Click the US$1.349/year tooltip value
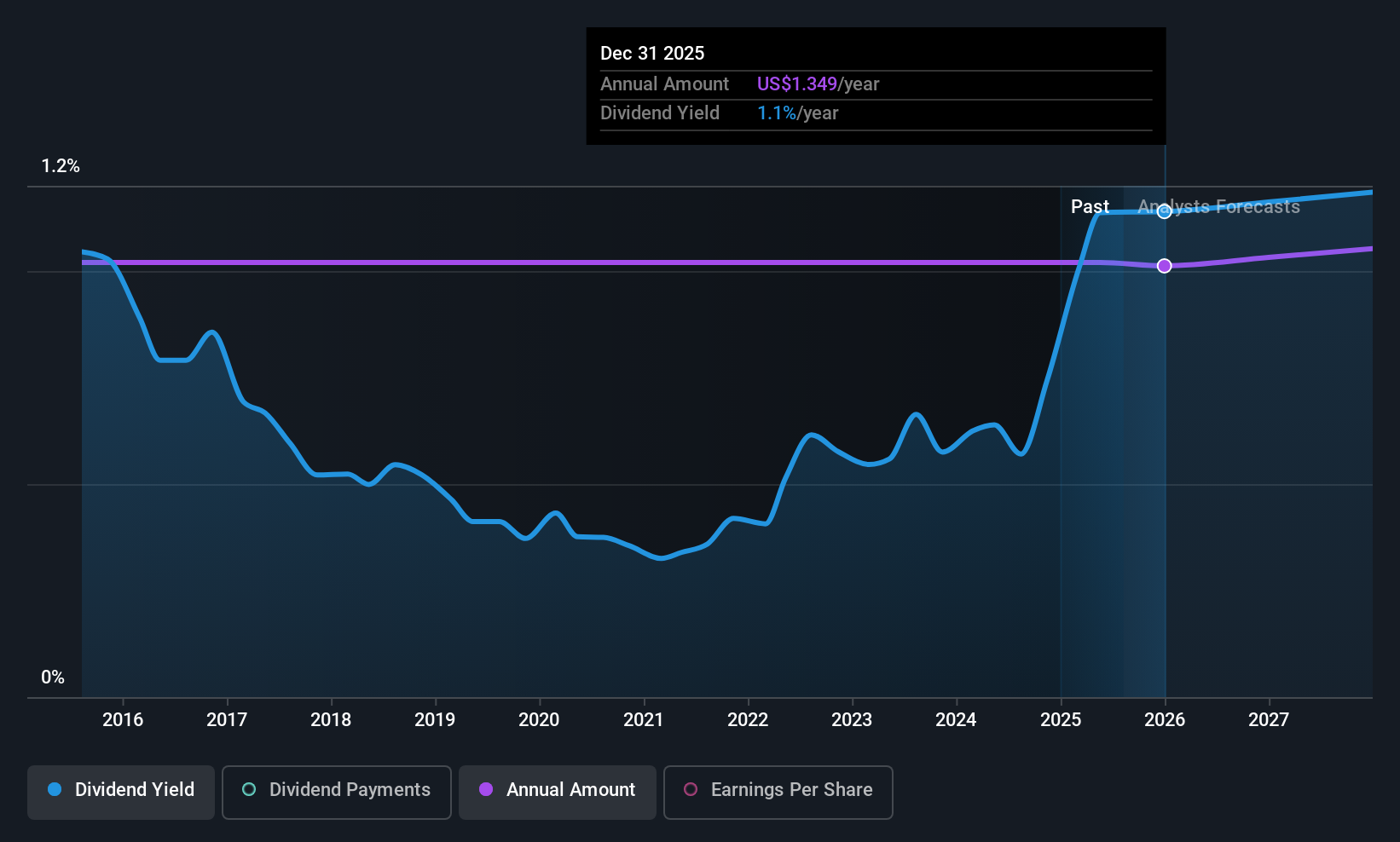1400x842 pixels. tap(818, 84)
